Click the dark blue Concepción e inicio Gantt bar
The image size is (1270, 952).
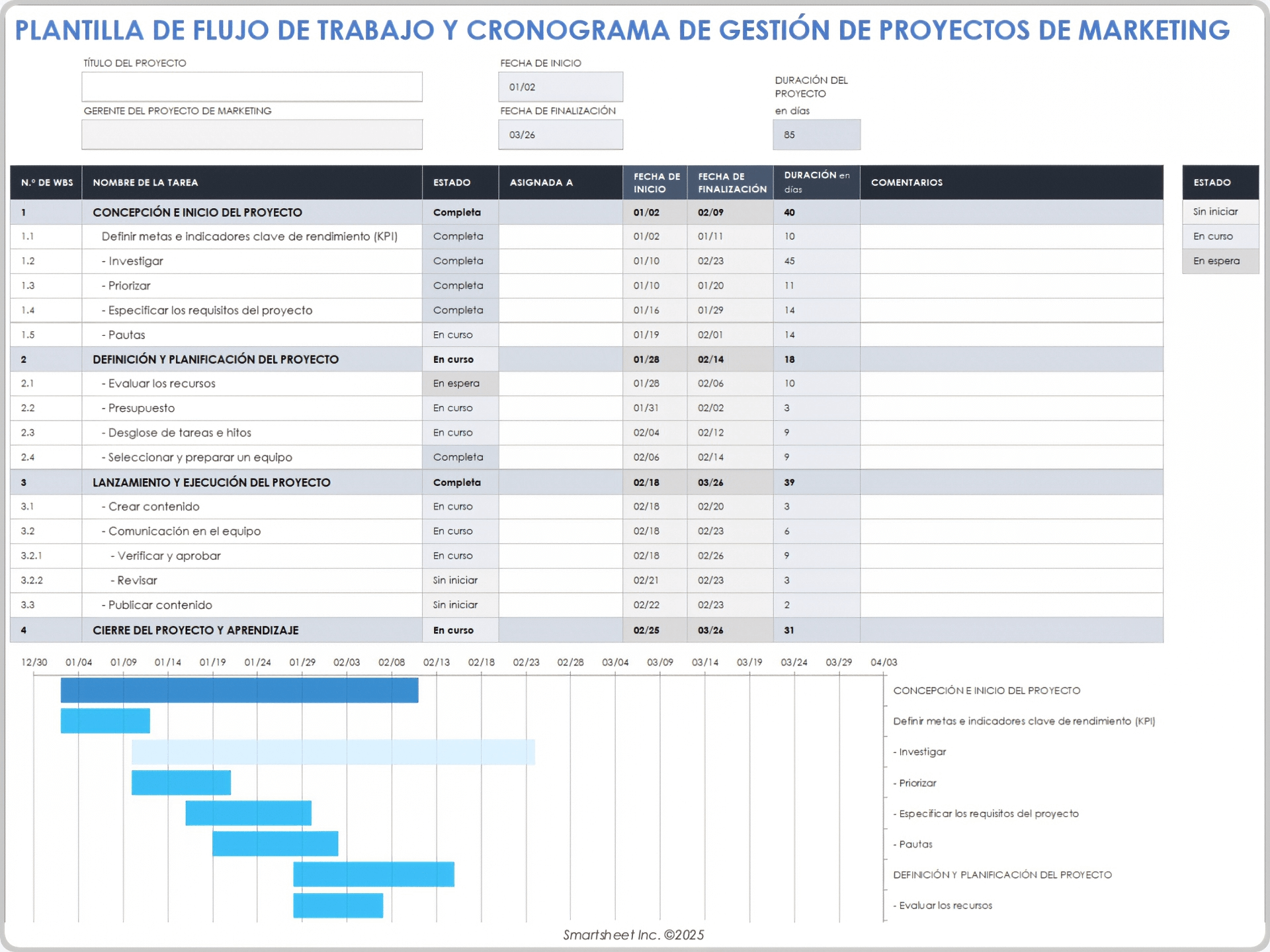[239, 690]
